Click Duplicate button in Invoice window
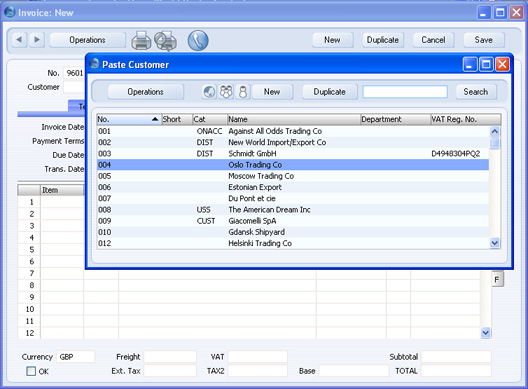This screenshot has width=528, height=389. pyautogui.click(x=383, y=40)
